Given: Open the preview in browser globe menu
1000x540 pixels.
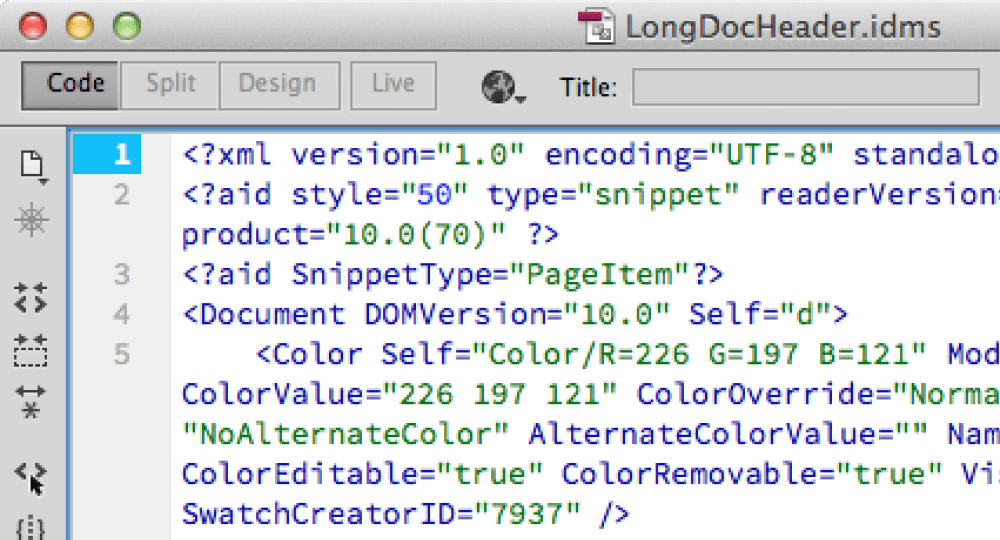Looking at the screenshot, I should click(503, 87).
